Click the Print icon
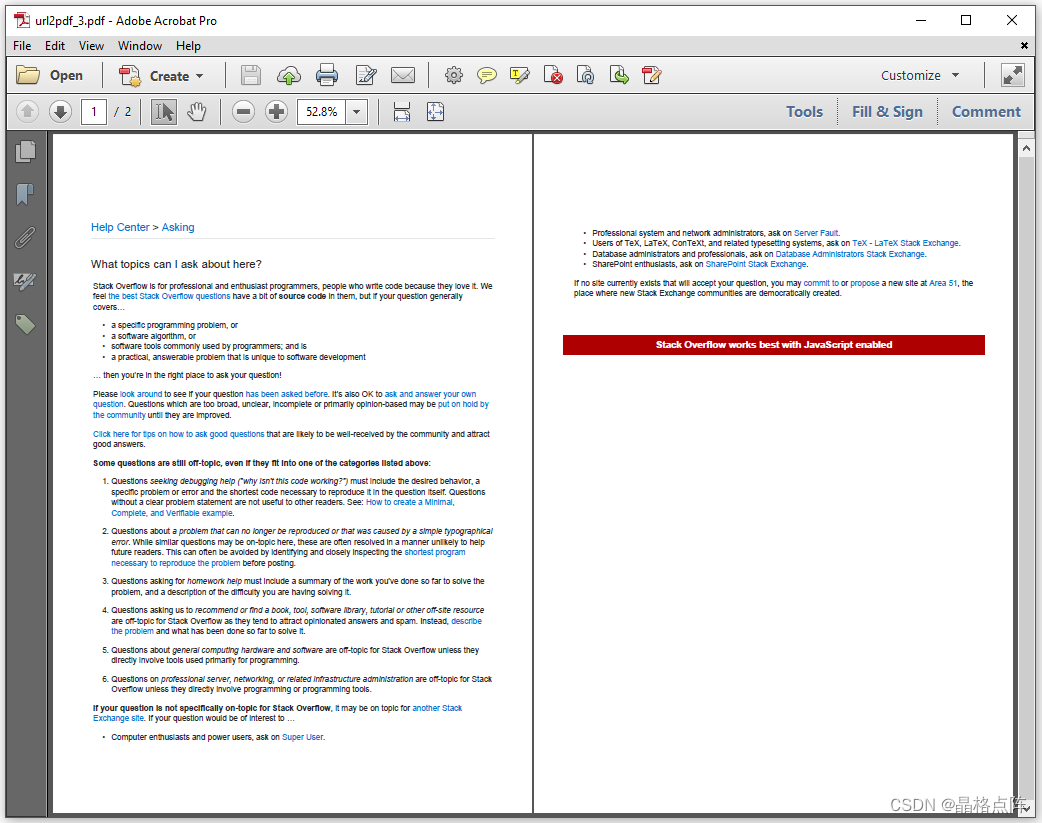Image resolution: width=1042 pixels, height=823 pixels. point(326,75)
